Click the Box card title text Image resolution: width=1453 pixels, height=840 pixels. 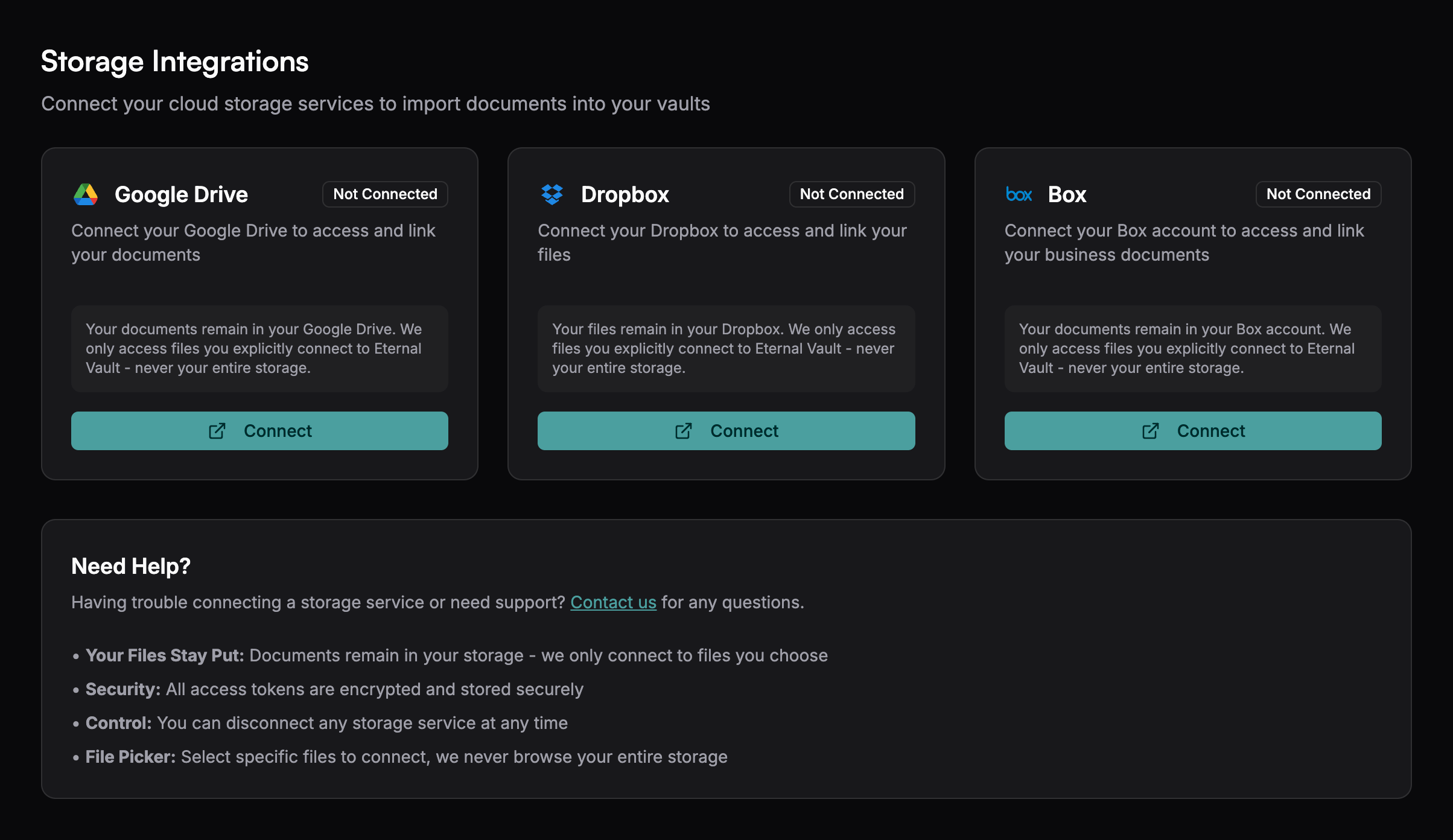[x=1067, y=194]
